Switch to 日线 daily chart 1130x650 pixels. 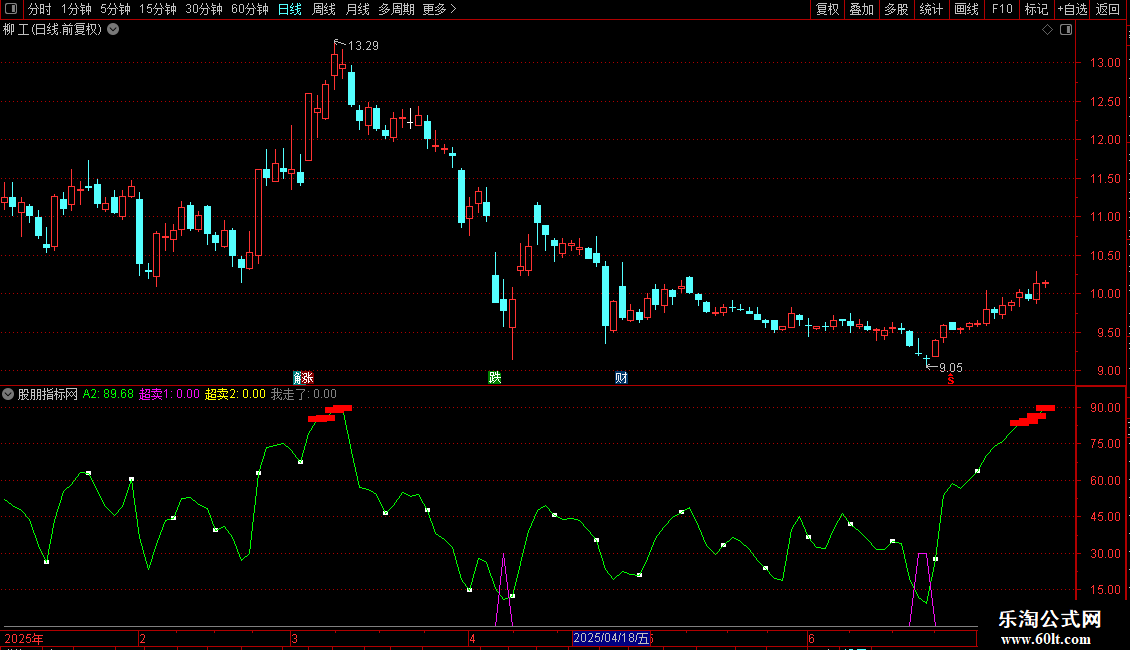(290, 9)
